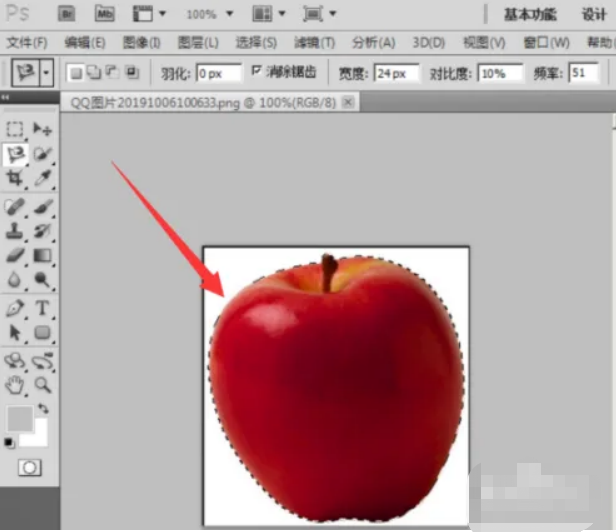The height and width of the screenshot is (532, 616).
Task: Open the 分析(A) menu
Action: click(373, 42)
